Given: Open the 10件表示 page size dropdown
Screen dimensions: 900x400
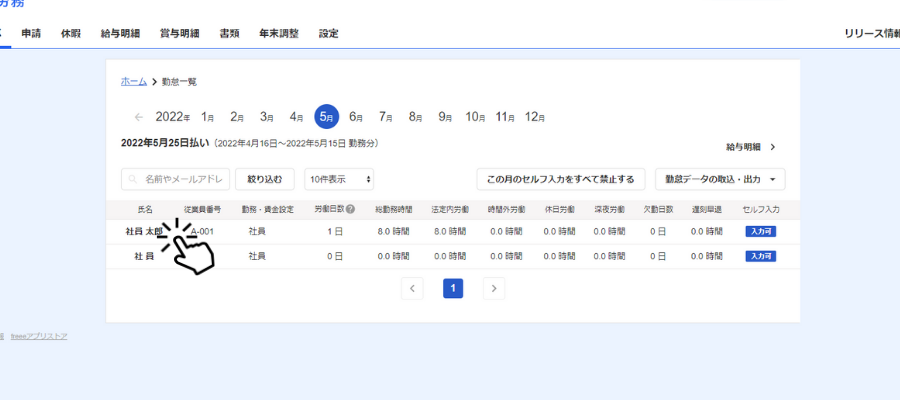Looking at the screenshot, I should (340, 180).
